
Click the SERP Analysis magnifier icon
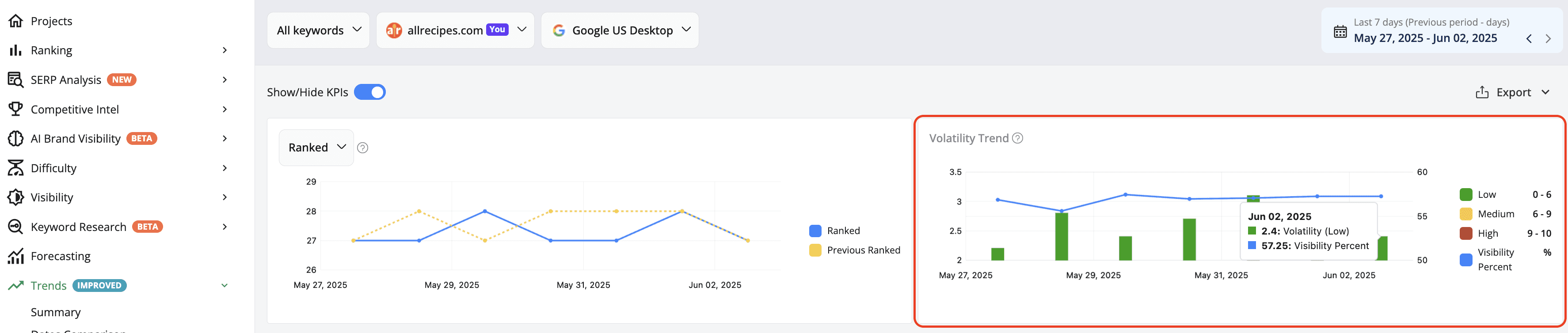tap(15, 80)
